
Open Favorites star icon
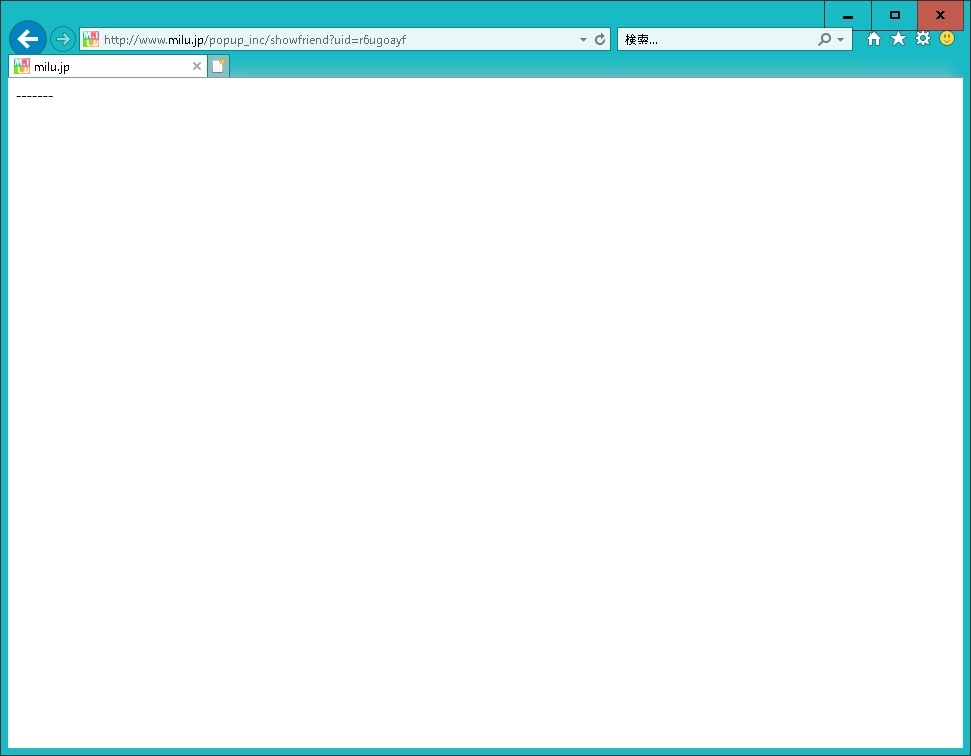(898, 39)
